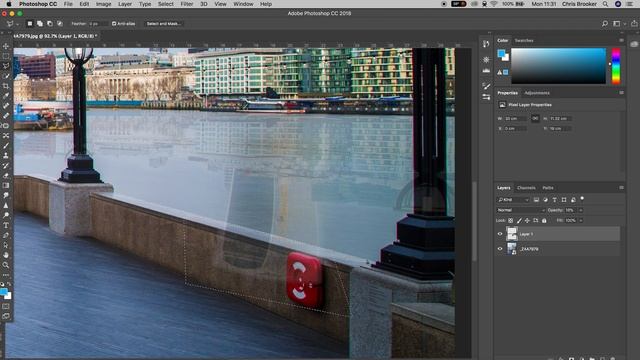Select the Layer 1 row
Screen dimensions: 640x360
pyautogui.click(x=558, y=234)
